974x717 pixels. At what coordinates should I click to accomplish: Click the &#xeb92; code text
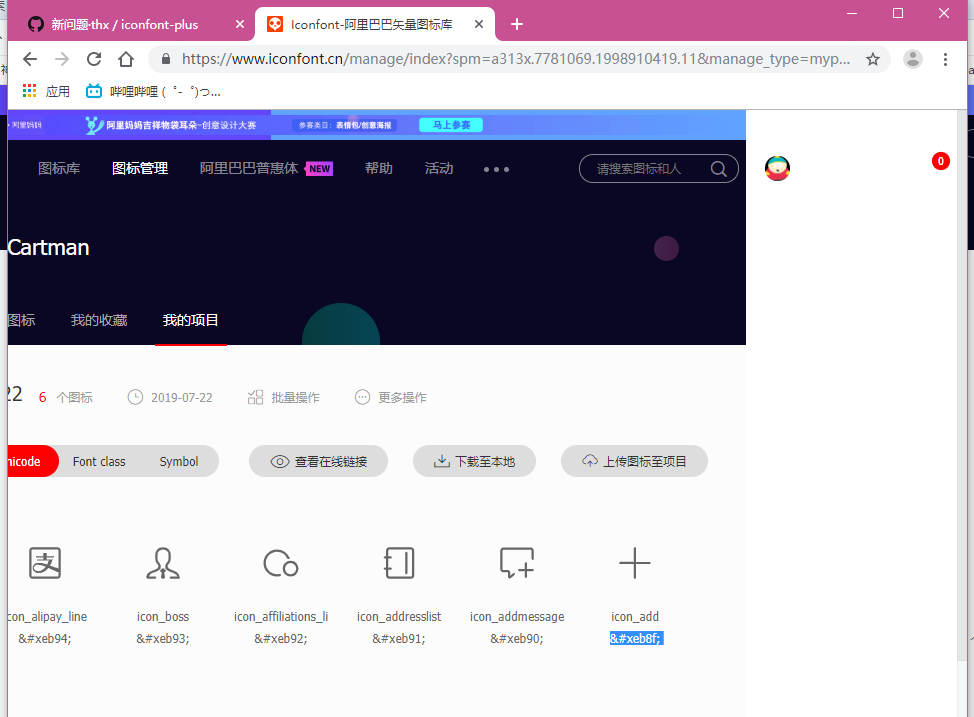point(281,638)
